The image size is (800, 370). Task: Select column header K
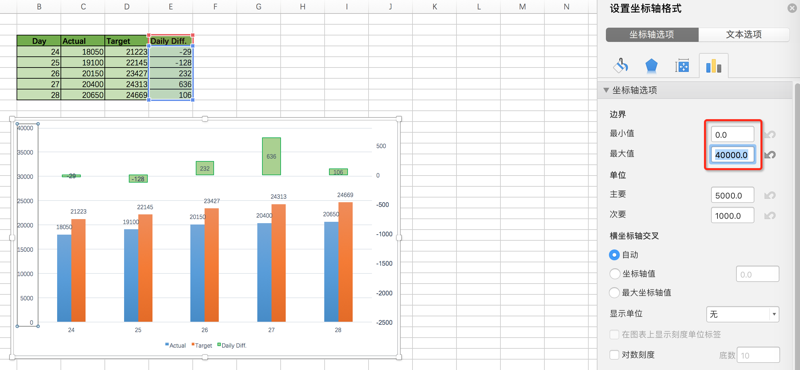(434, 7)
